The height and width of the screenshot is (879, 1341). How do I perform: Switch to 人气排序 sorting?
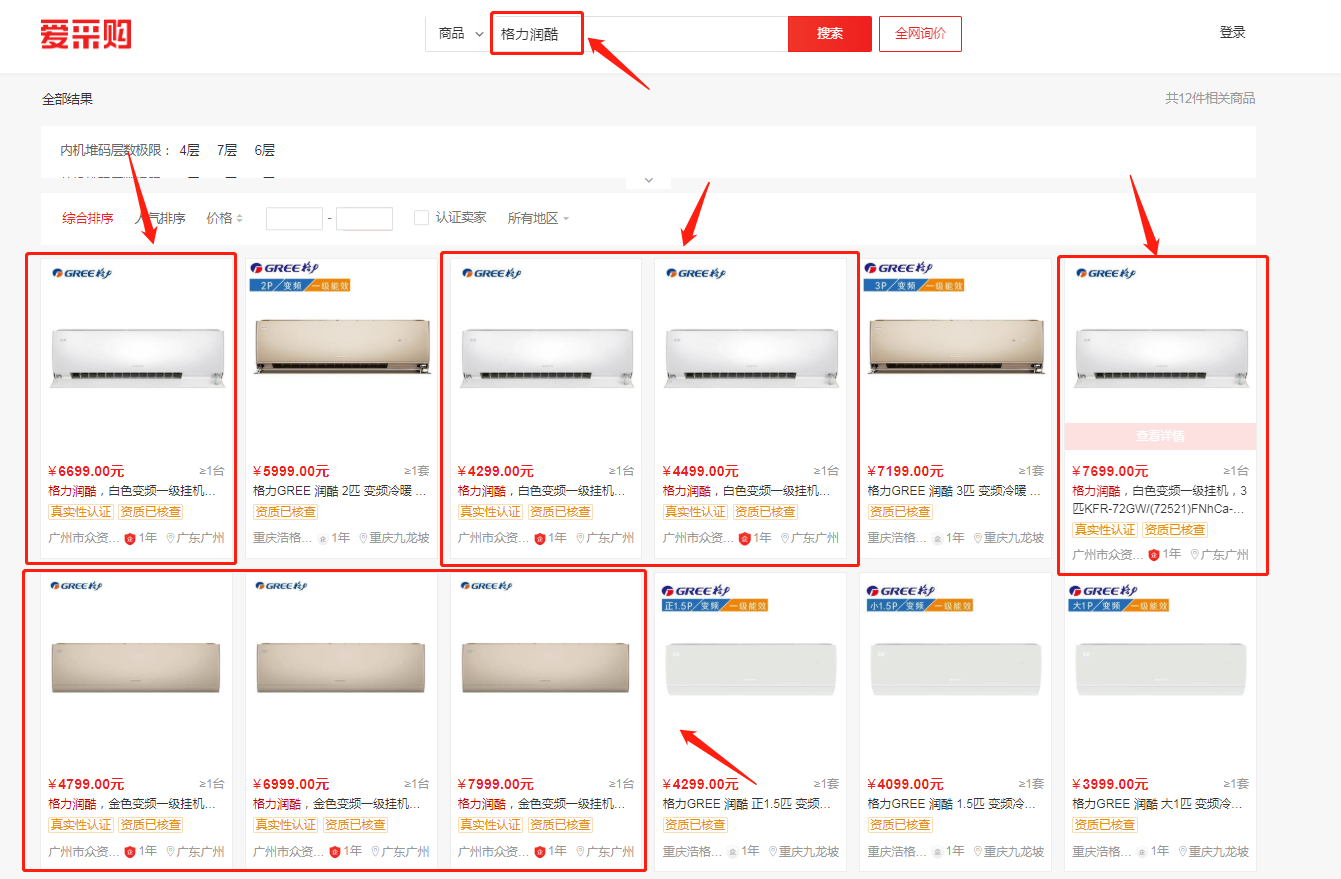tap(161, 217)
